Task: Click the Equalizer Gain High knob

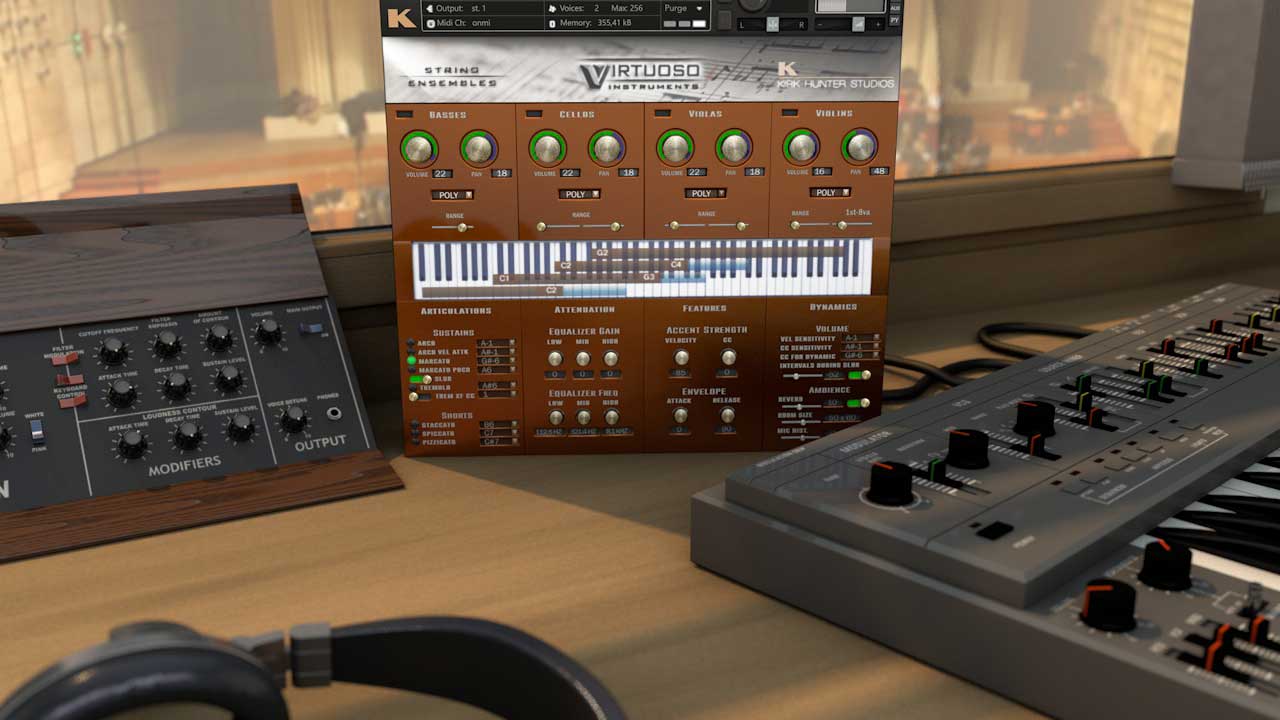Action: click(x=610, y=358)
